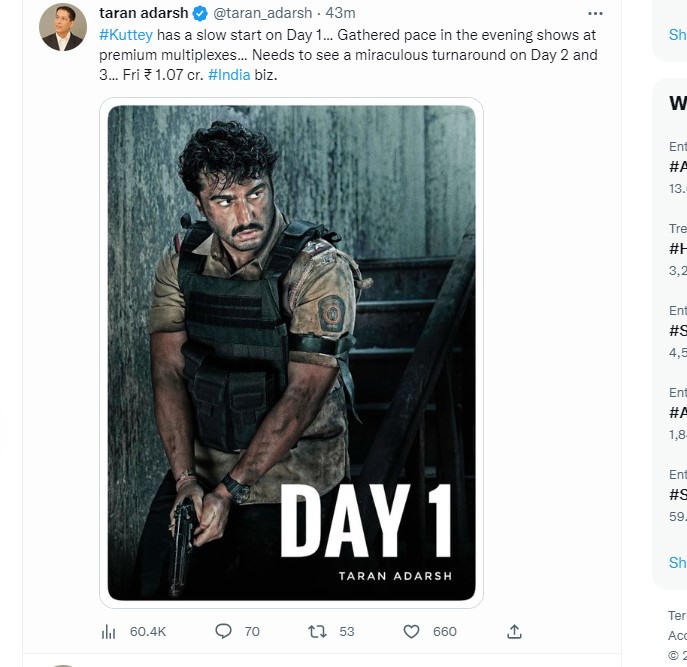Click the blue verified badge
This screenshot has width=687, height=667.
click(199, 15)
